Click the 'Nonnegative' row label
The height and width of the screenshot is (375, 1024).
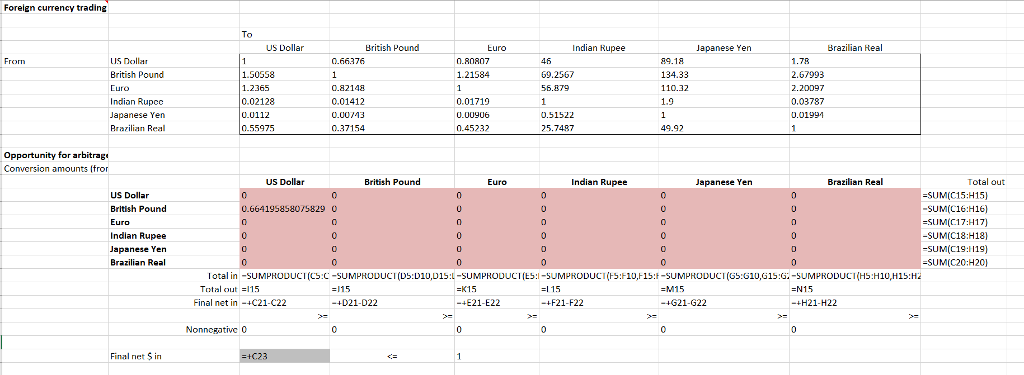point(174,331)
